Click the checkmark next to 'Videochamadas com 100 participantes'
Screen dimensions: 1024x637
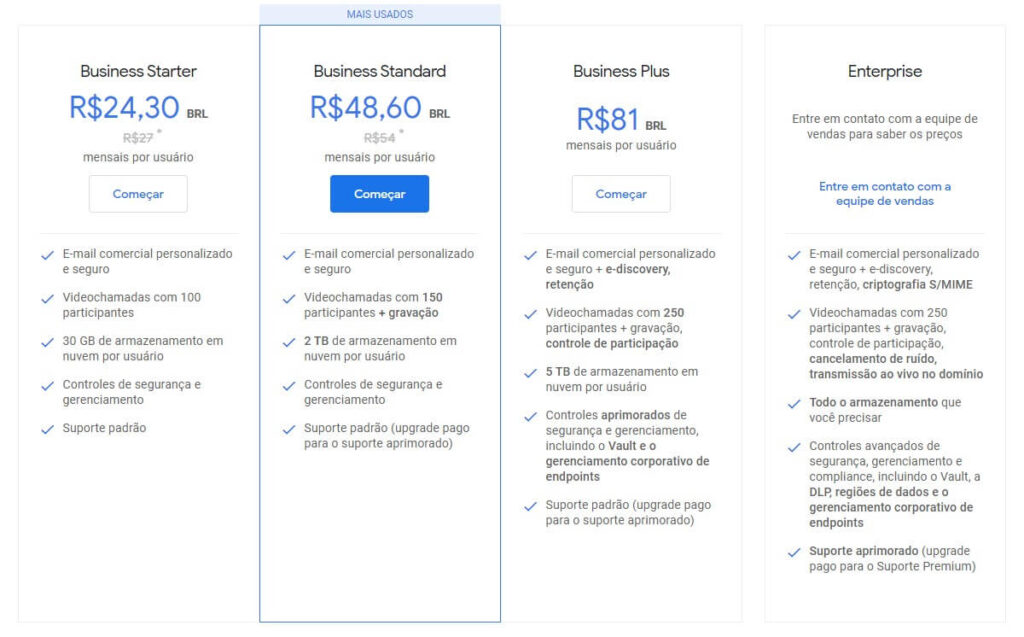pyautogui.click(x=46, y=298)
